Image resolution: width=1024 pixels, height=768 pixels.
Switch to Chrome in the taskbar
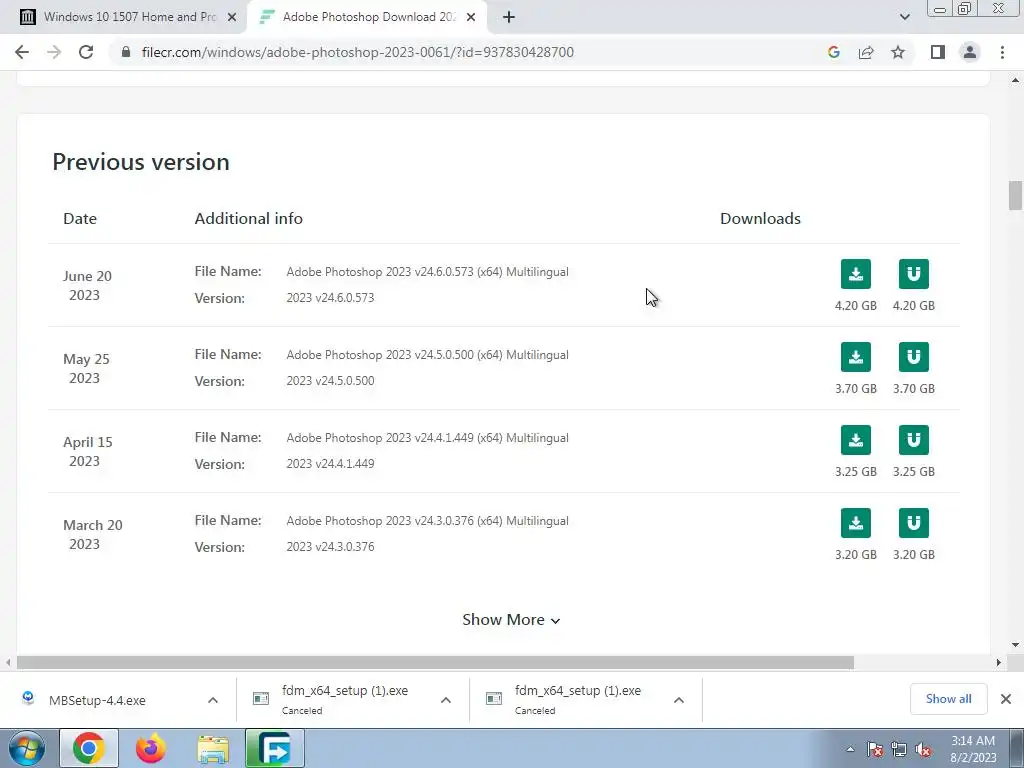point(89,748)
